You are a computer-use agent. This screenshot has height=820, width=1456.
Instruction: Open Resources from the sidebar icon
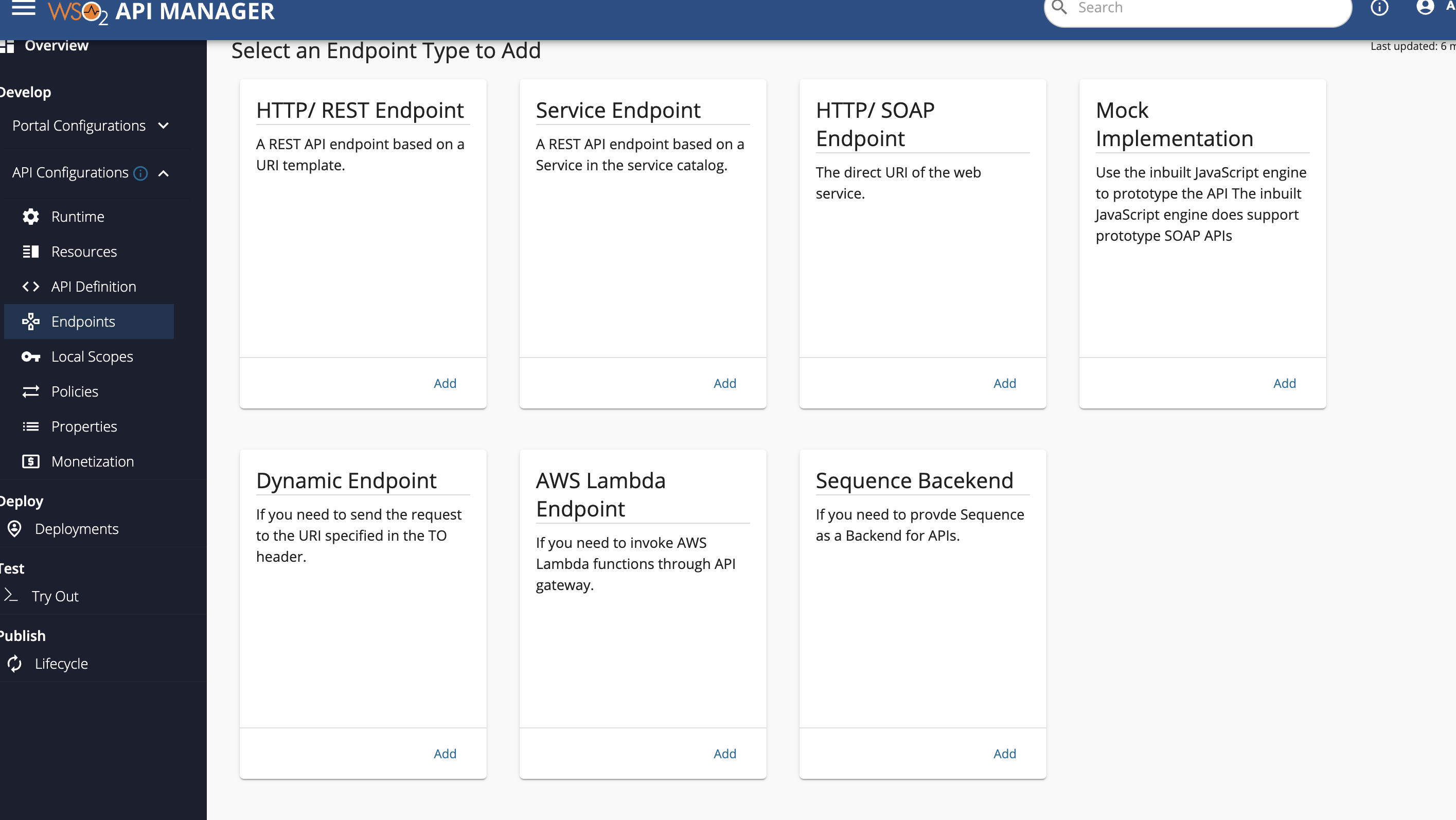(31, 252)
